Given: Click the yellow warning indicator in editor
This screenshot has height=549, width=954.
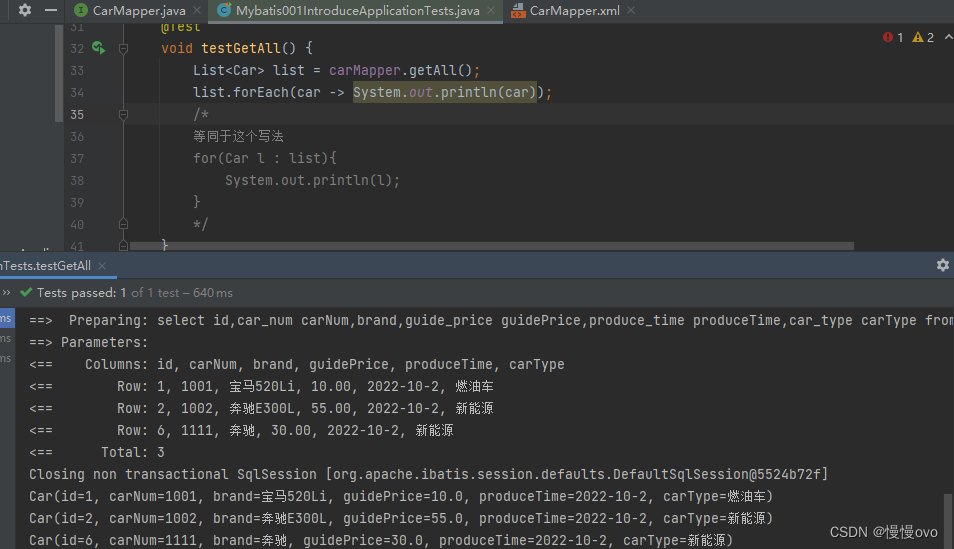Looking at the screenshot, I should 923,37.
